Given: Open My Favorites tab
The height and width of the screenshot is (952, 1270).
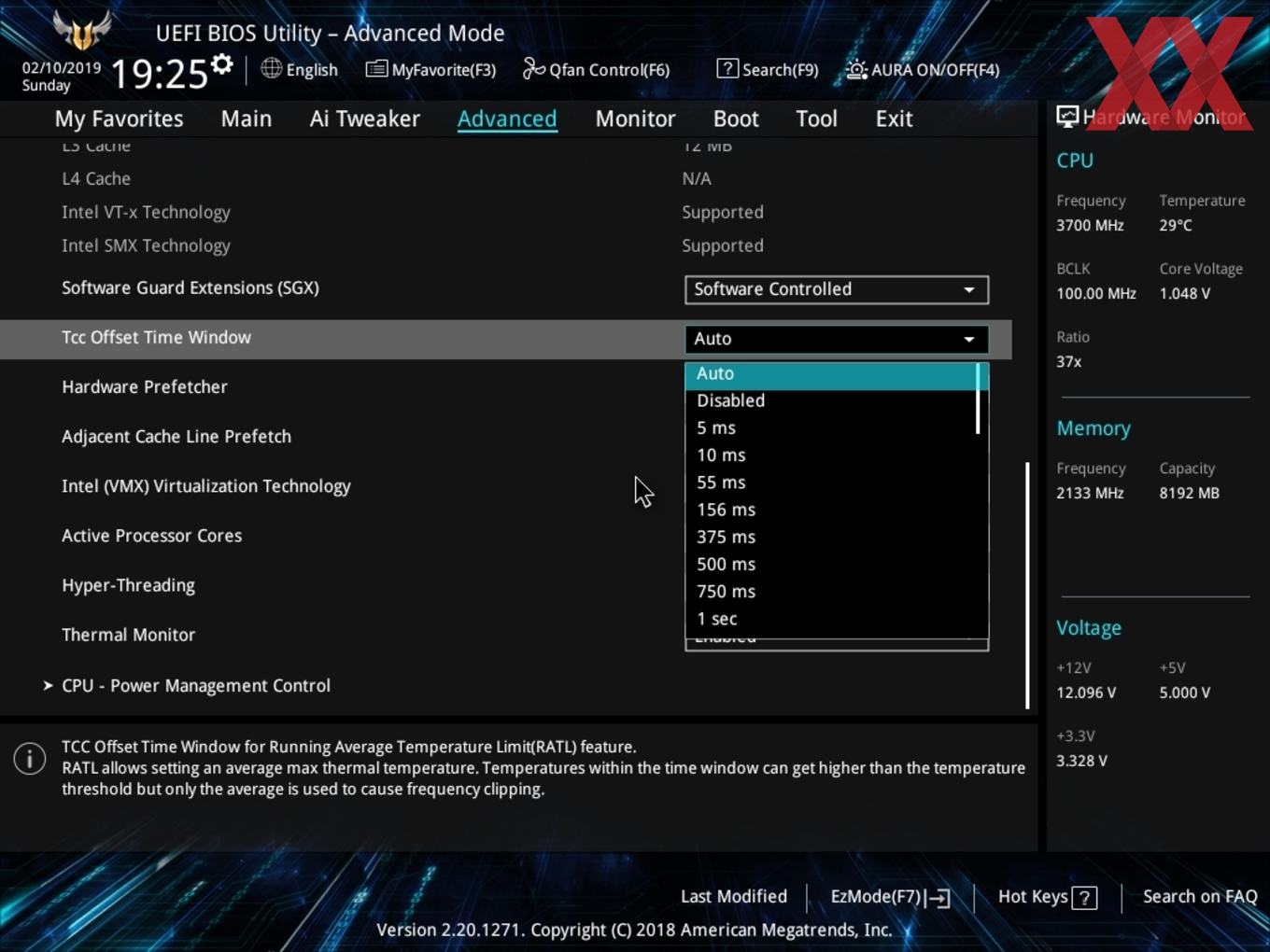Looking at the screenshot, I should pyautogui.click(x=119, y=119).
